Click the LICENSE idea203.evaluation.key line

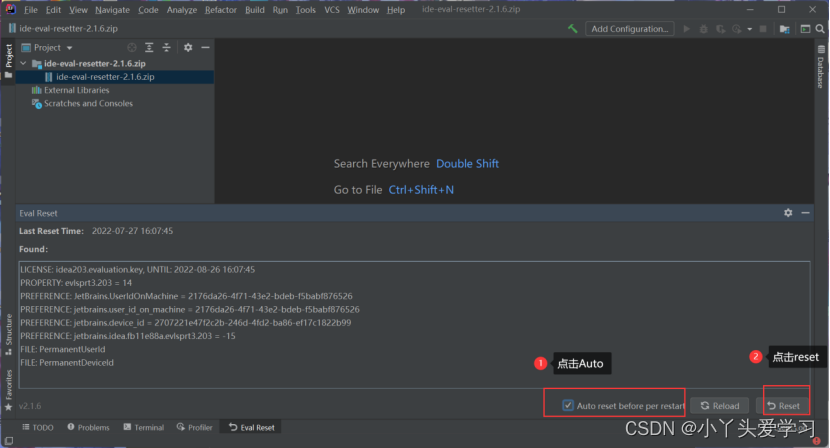pos(138,270)
